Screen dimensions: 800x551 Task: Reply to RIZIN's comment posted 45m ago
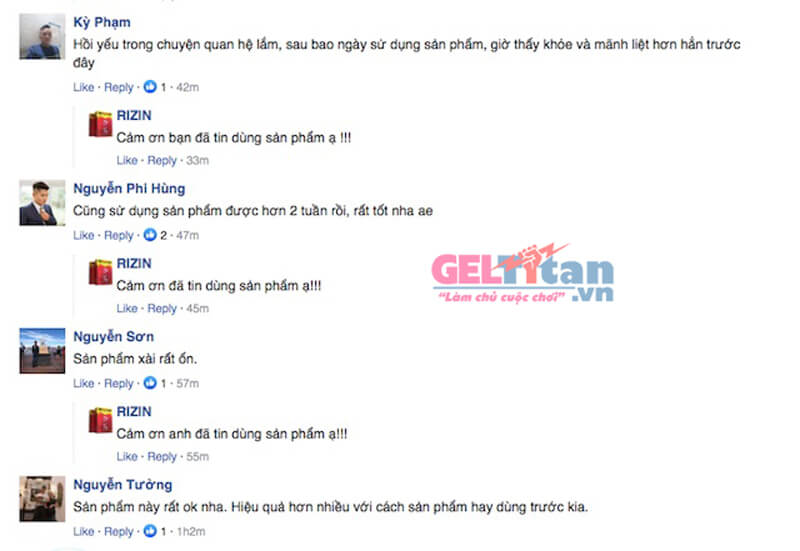(x=162, y=308)
